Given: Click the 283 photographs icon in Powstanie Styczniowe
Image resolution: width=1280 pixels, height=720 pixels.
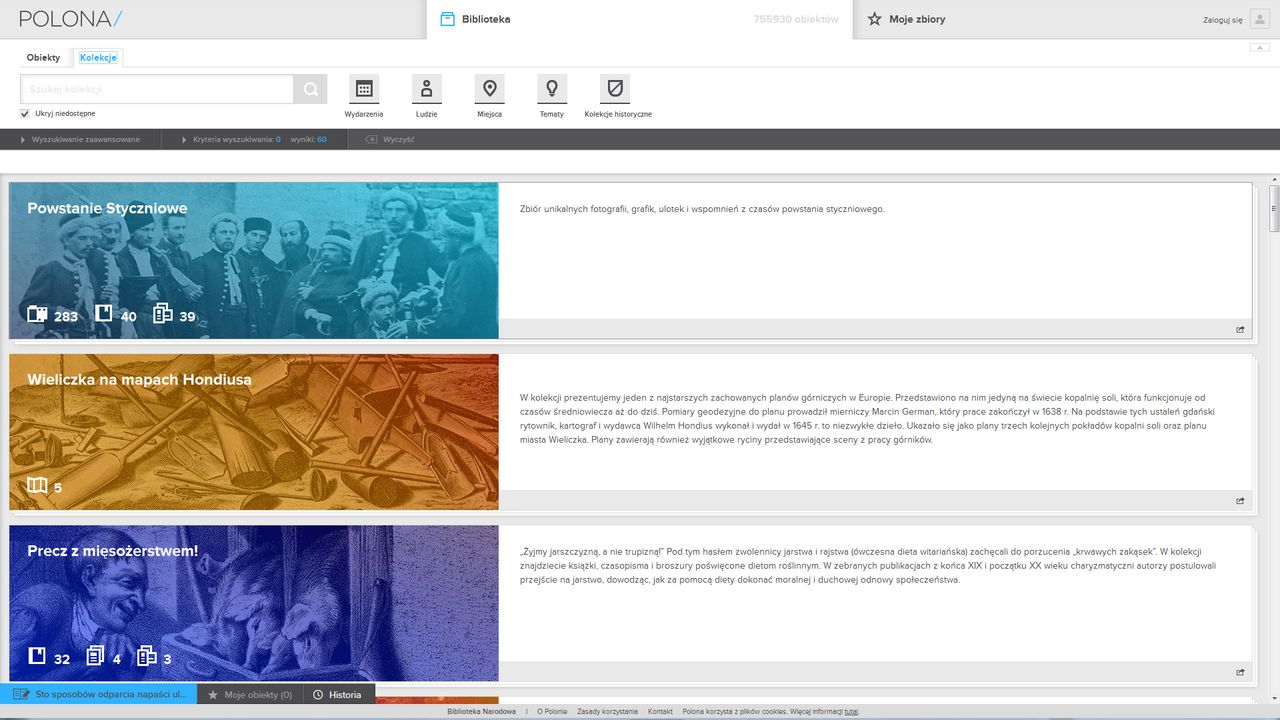Looking at the screenshot, I should pyautogui.click(x=37, y=314).
